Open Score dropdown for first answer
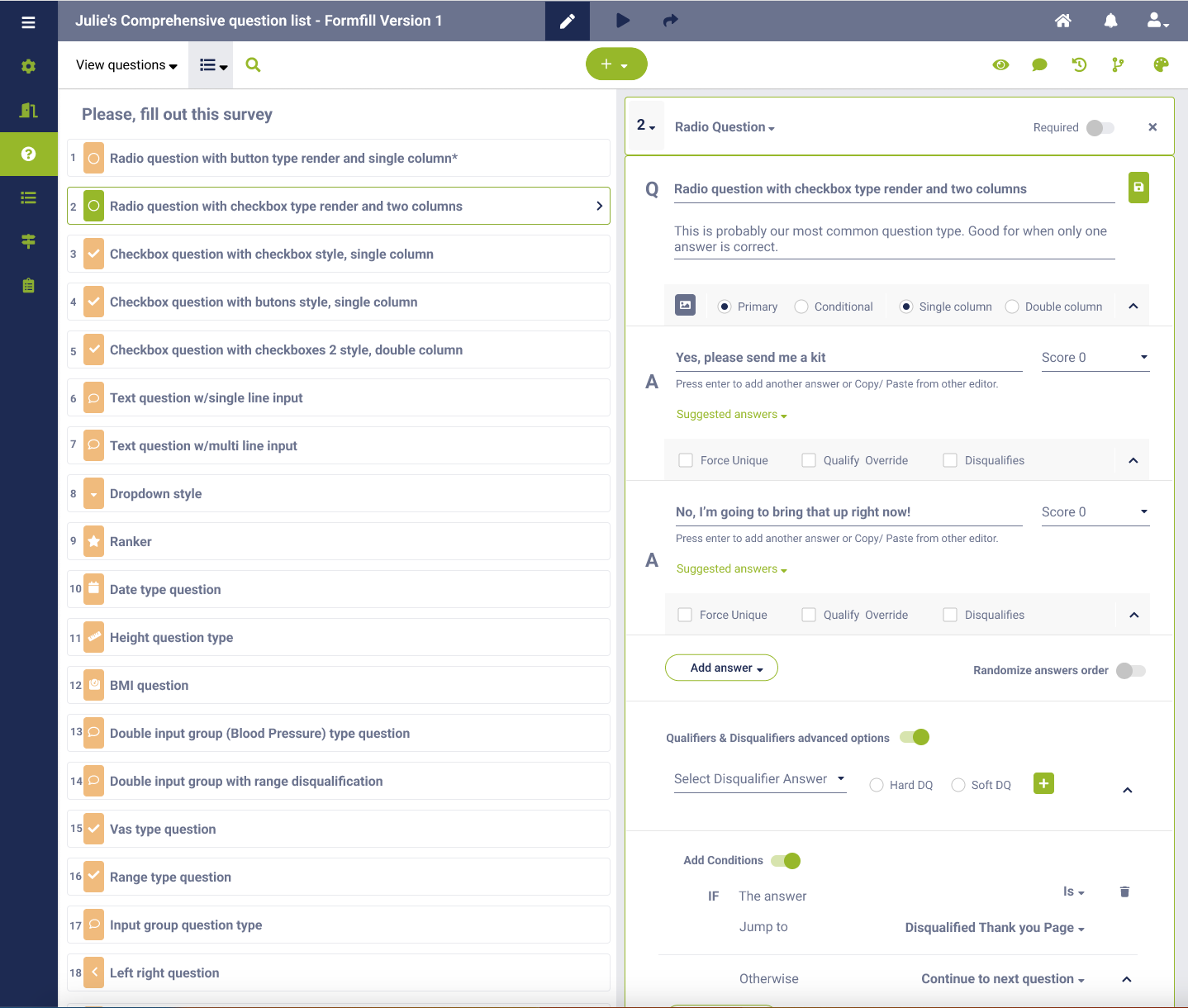1188x1008 pixels. pos(1095,358)
